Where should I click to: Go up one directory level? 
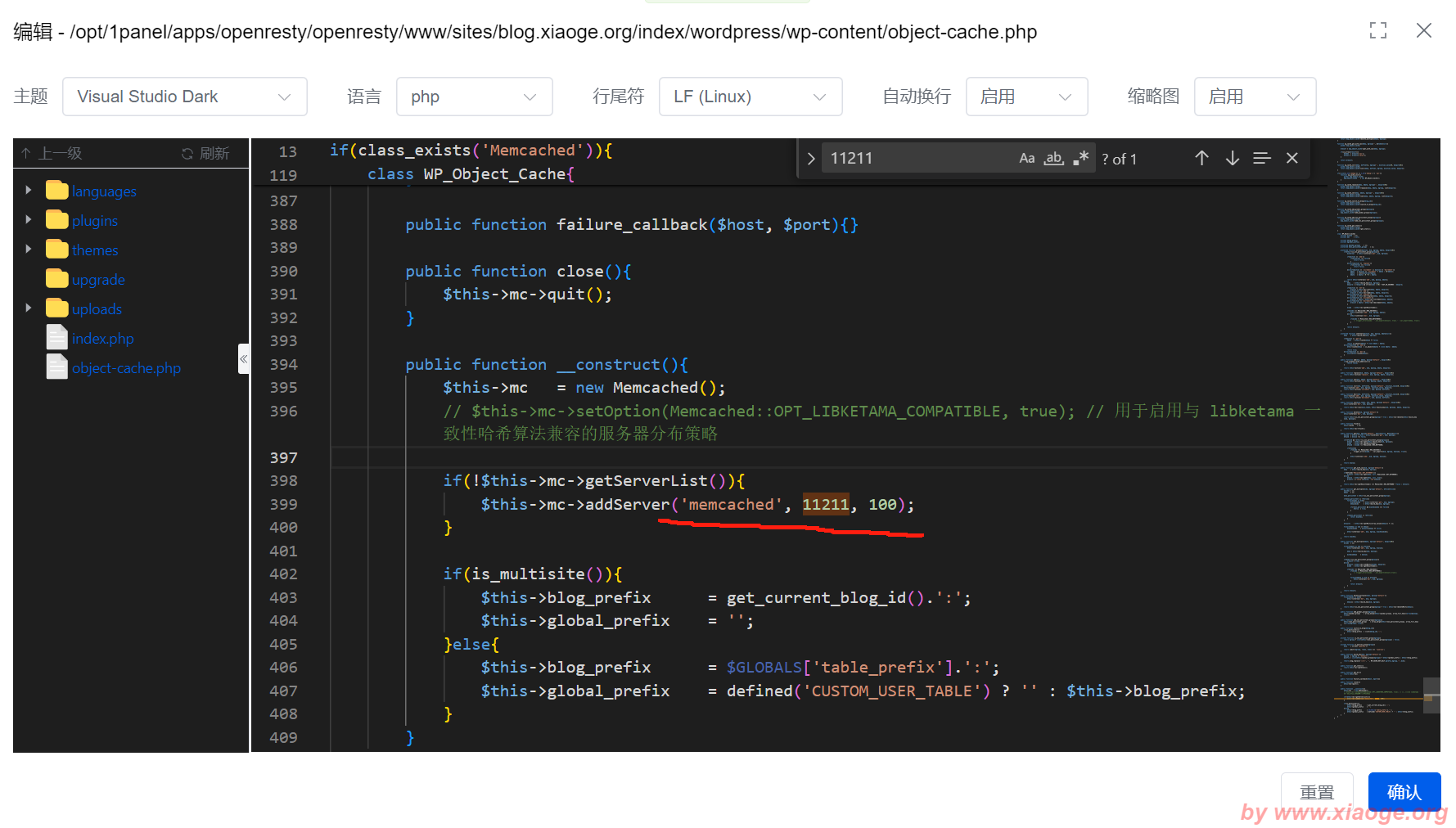click(52, 154)
